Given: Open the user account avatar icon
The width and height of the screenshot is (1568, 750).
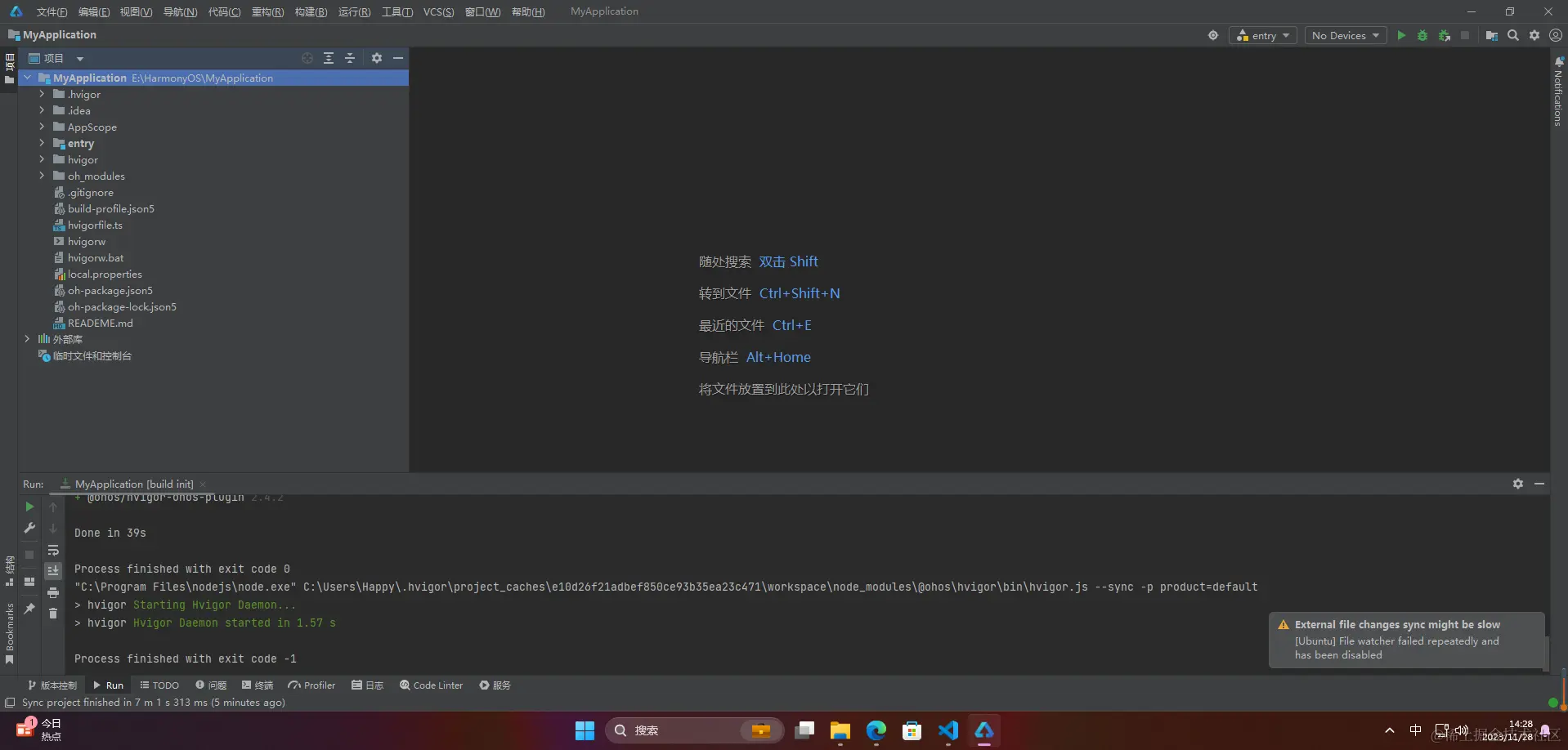Looking at the screenshot, I should pyautogui.click(x=1556, y=35).
